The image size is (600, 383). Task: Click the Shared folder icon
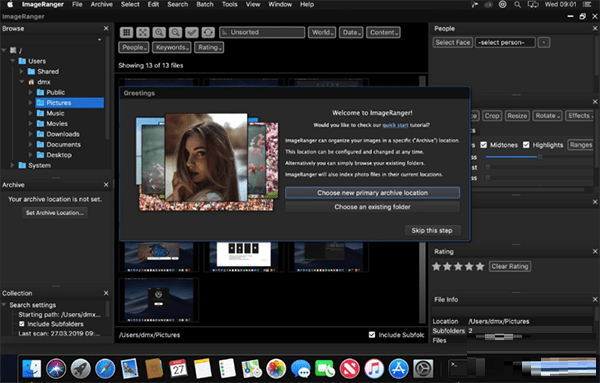(31, 71)
